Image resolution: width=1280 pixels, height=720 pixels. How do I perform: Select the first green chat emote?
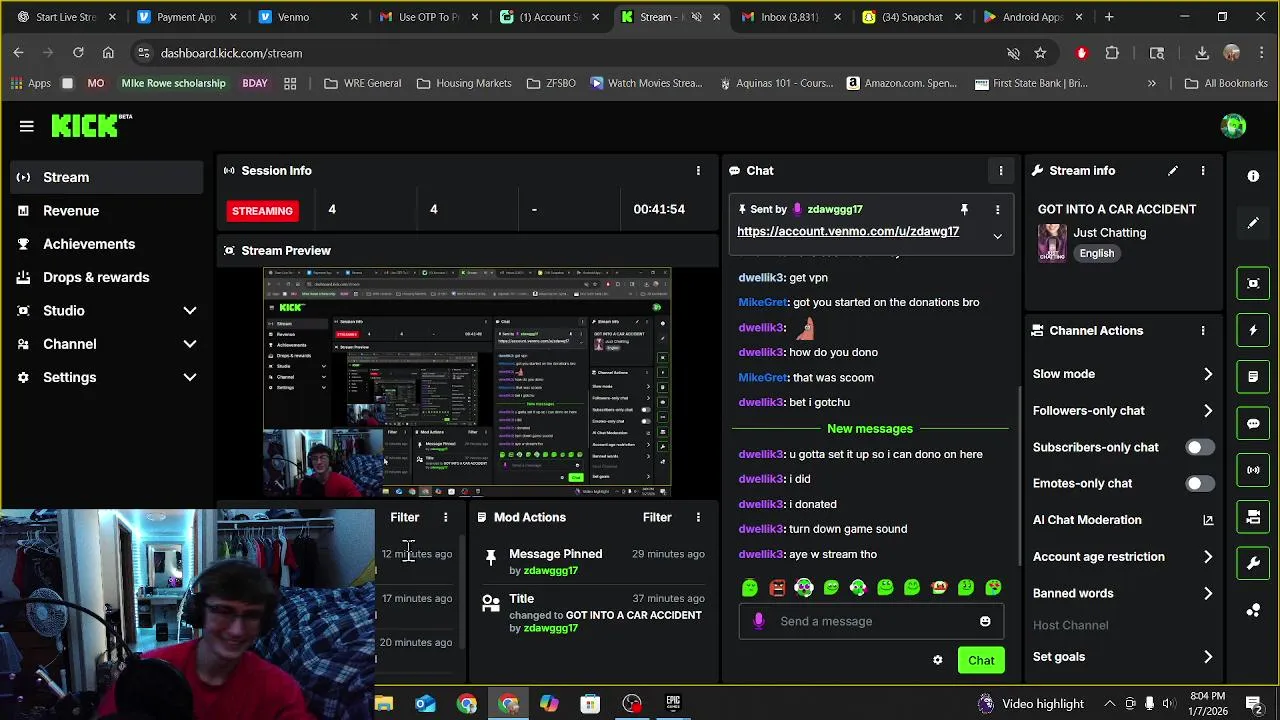click(x=750, y=588)
